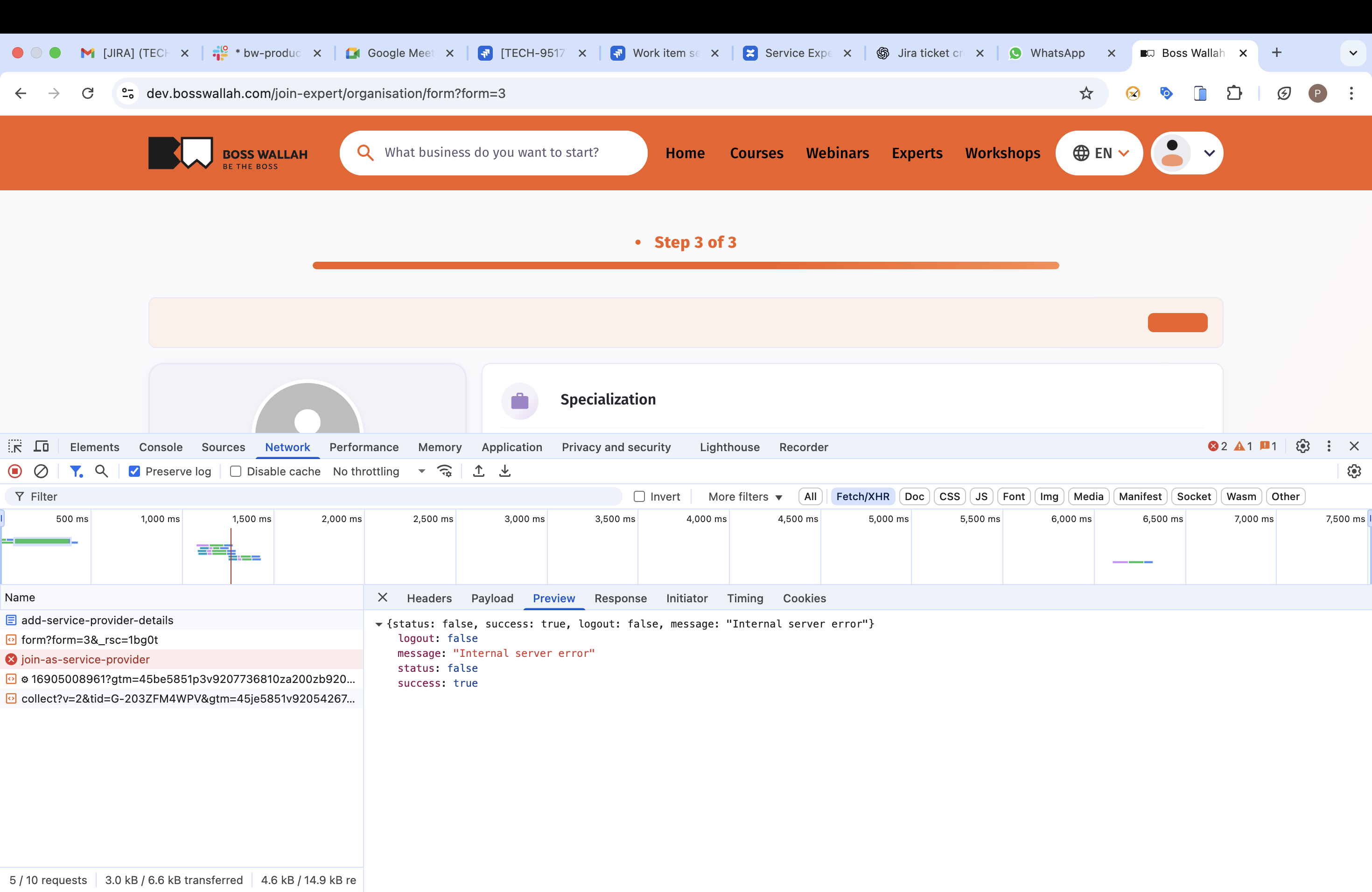The height and width of the screenshot is (892, 1372).
Task: Toggle the device toolbar icon
Action: [42, 446]
